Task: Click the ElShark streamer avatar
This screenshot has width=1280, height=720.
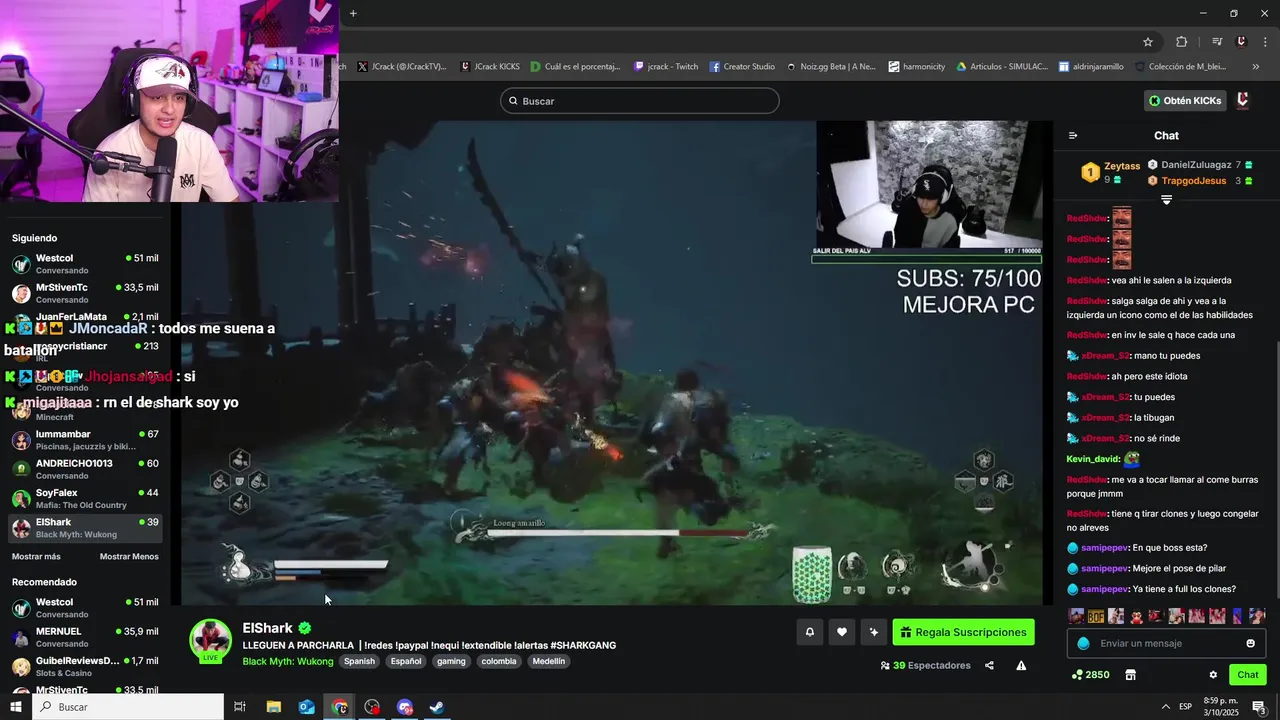Action: 211,640
